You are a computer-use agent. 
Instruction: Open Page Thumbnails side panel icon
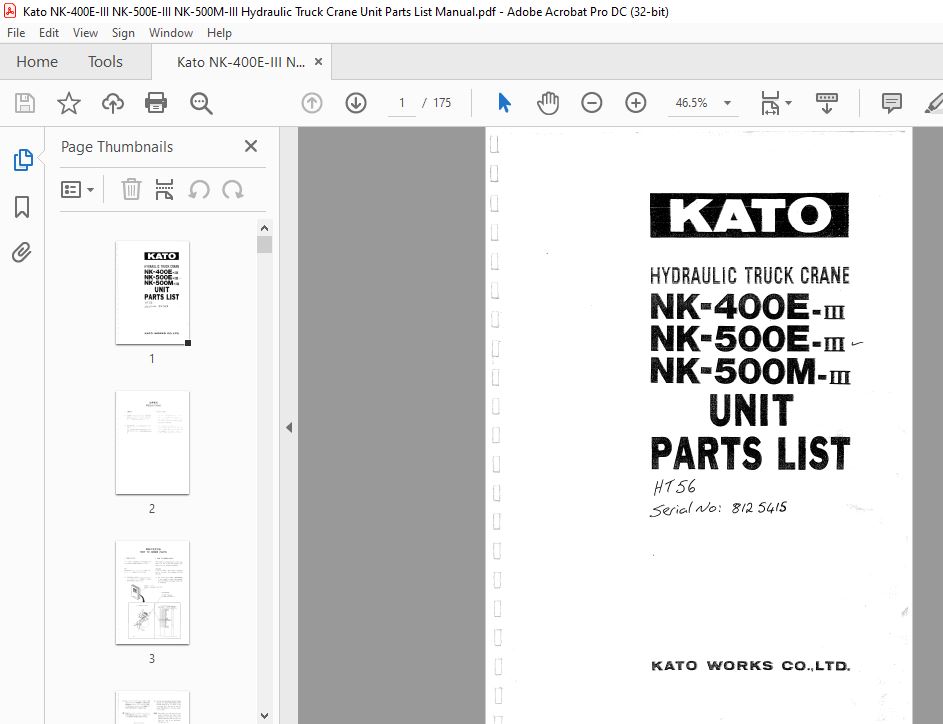click(23, 160)
